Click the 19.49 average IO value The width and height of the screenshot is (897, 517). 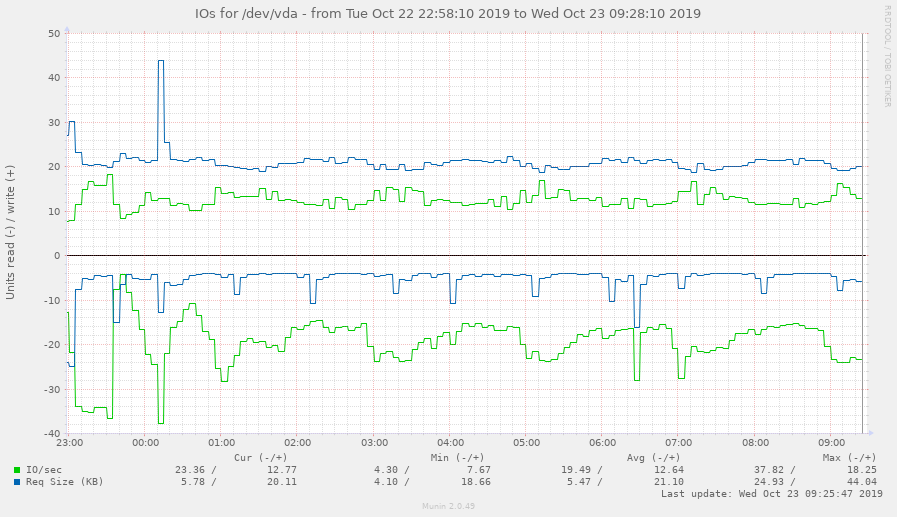pos(575,470)
